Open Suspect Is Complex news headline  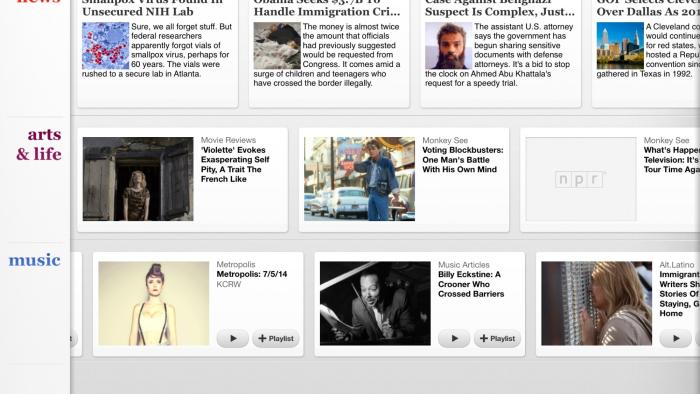point(500,8)
